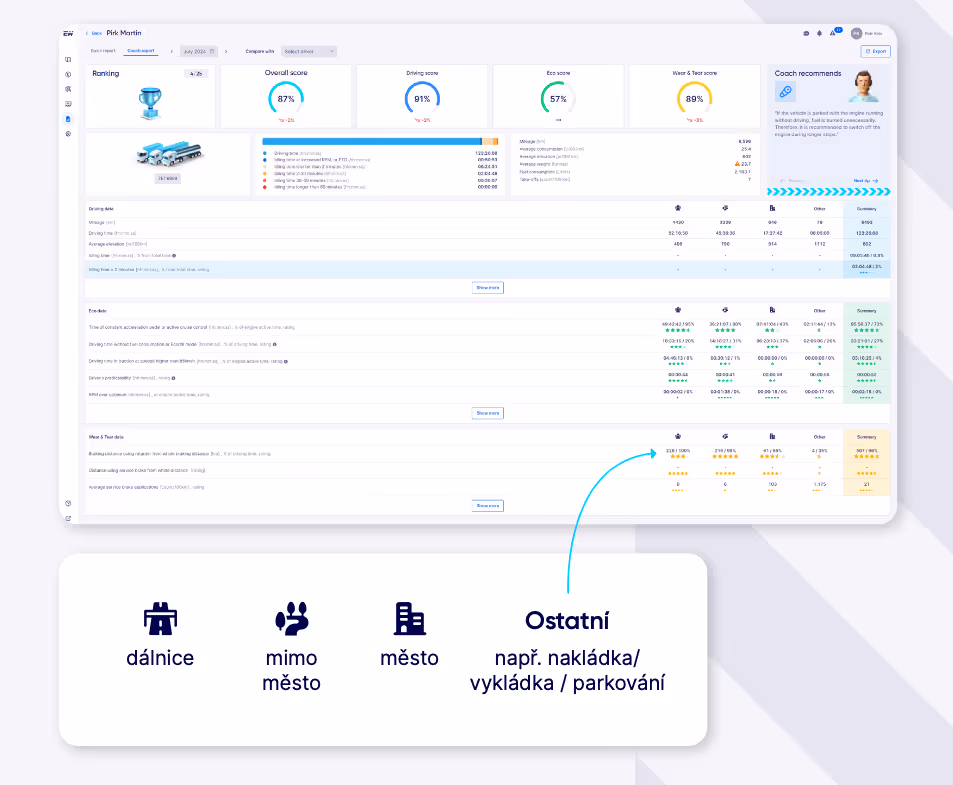Screen dimensions: 953x785
Task: Click the logout icon at the sidebar bottom
Action: pos(68,518)
